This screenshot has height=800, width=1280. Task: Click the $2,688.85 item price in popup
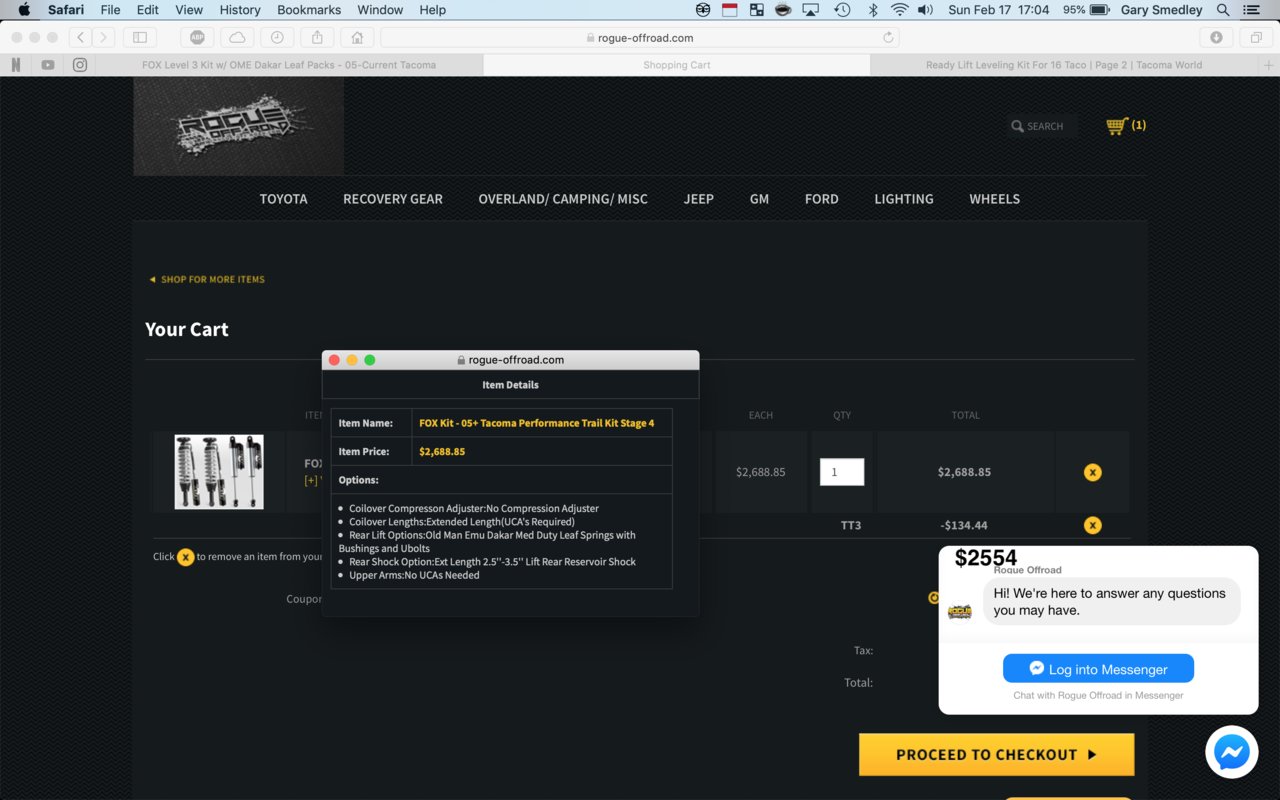pyautogui.click(x=442, y=451)
